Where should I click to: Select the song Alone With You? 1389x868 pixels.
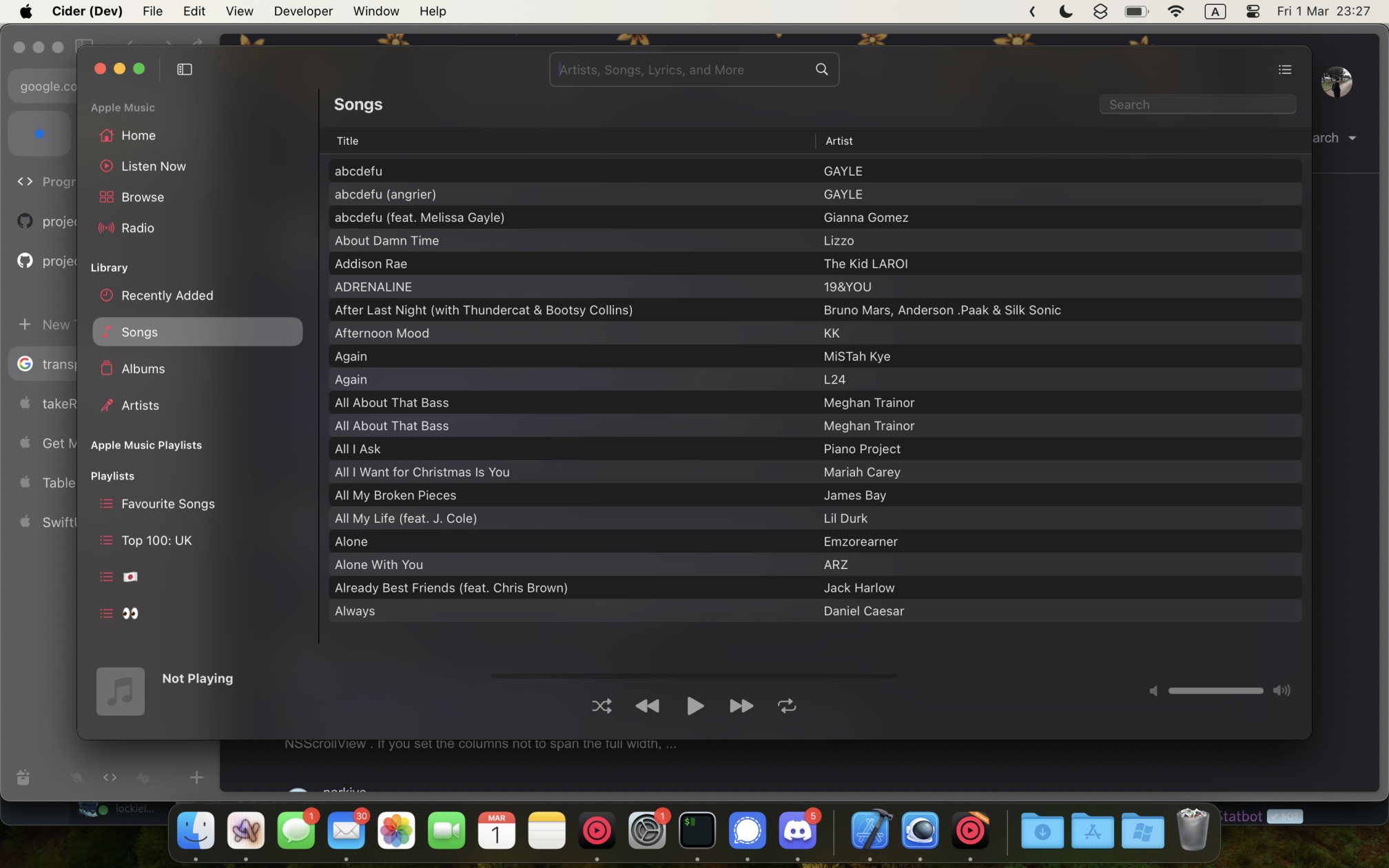coord(815,565)
